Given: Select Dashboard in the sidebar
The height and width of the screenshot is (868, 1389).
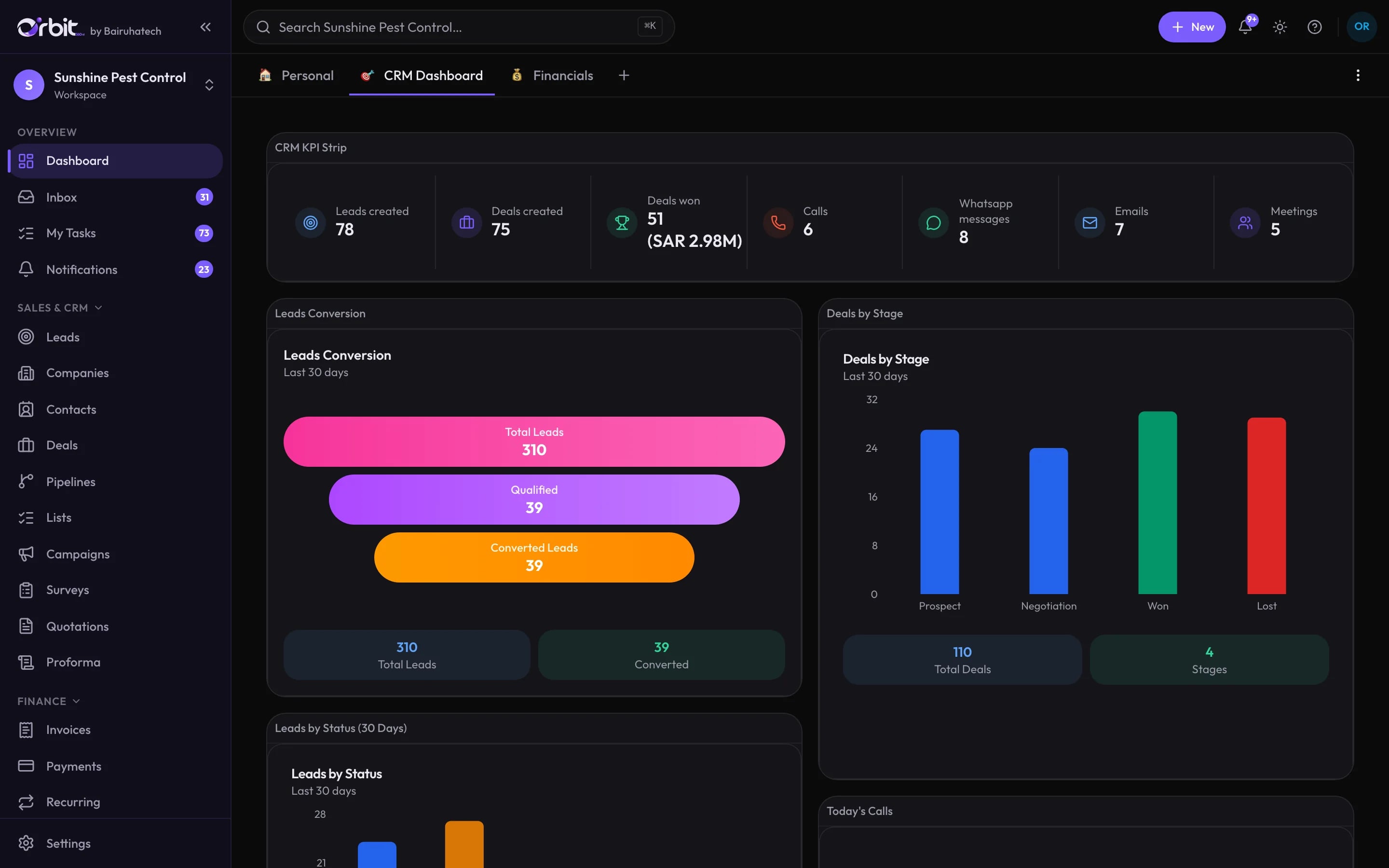Looking at the screenshot, I should tap(115, 161).
